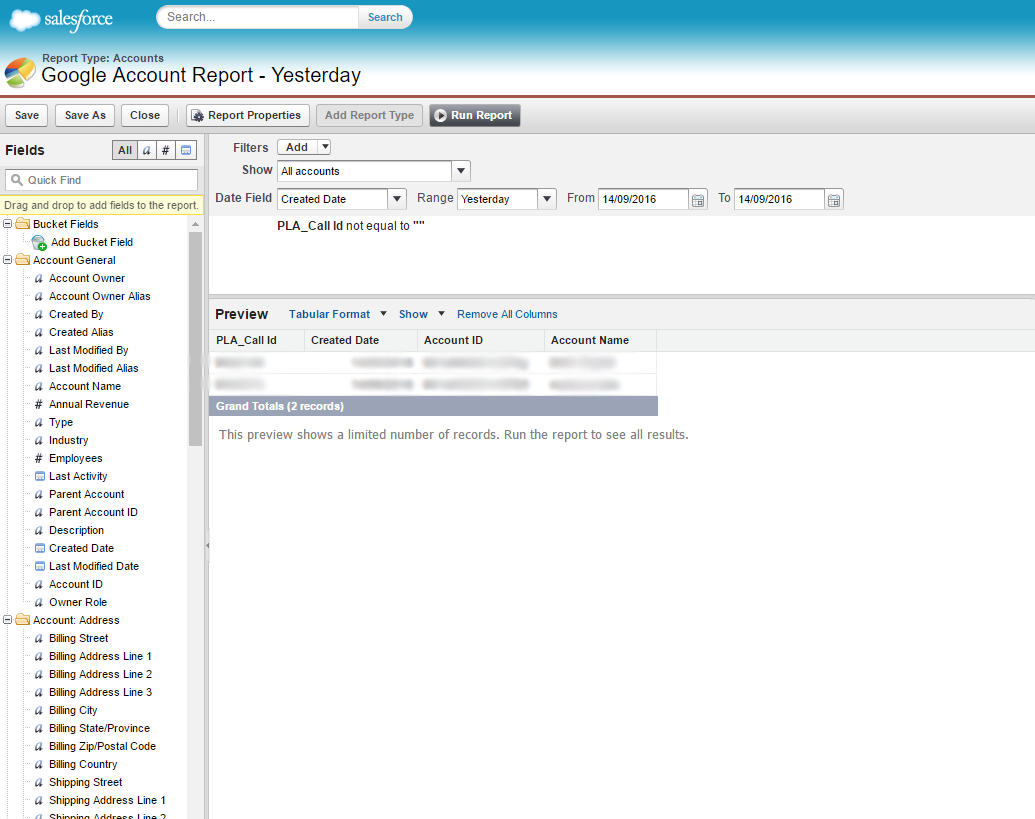Select Annual Revenue field
The height and width of the screenshot is (819, 1035).
coord(88,404)
